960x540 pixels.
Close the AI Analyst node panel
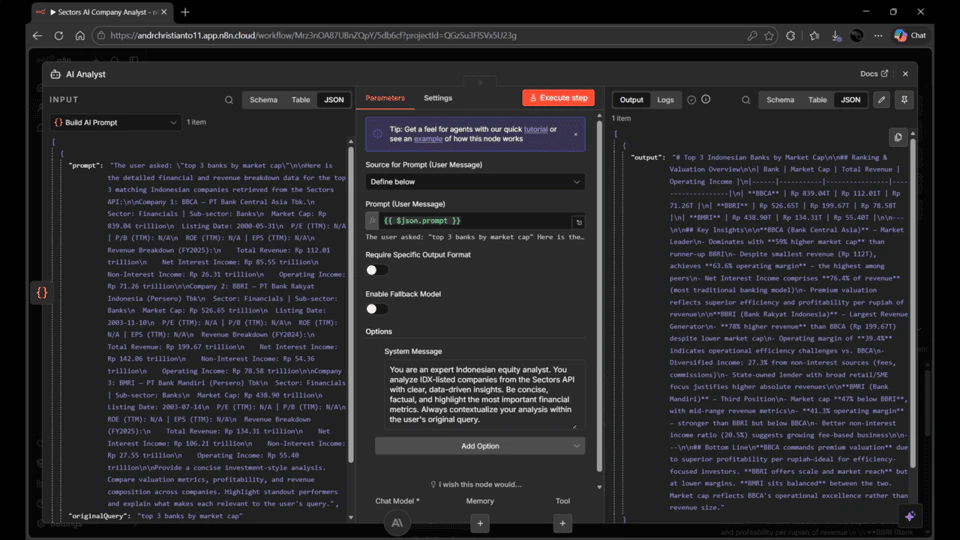click(x=906, y=74)
